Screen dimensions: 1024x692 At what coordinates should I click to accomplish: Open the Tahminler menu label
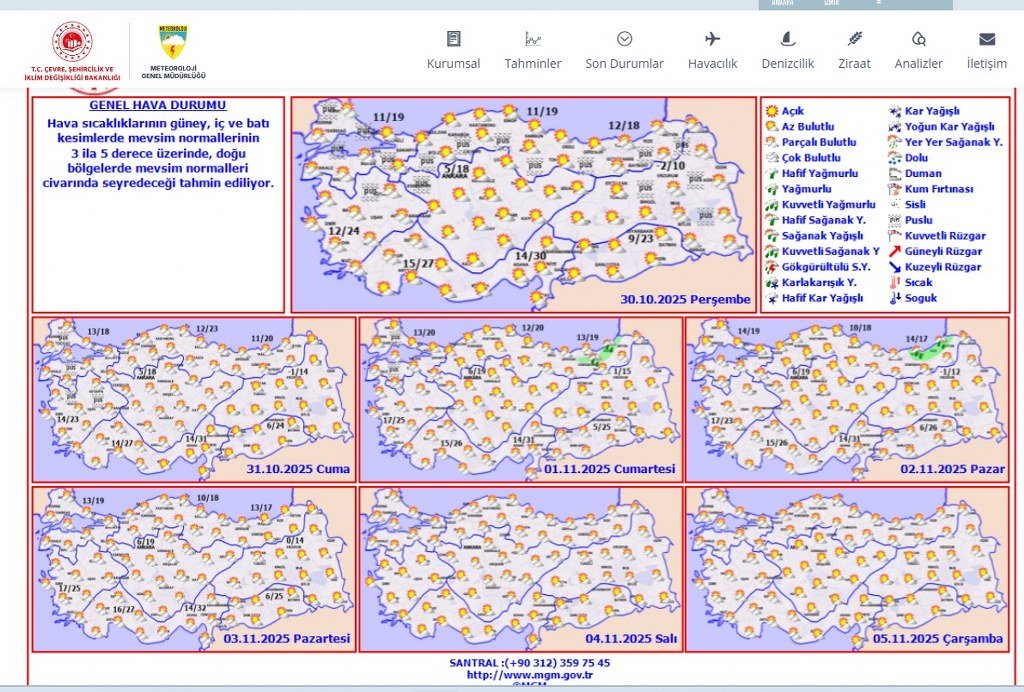tap(533, 64)
